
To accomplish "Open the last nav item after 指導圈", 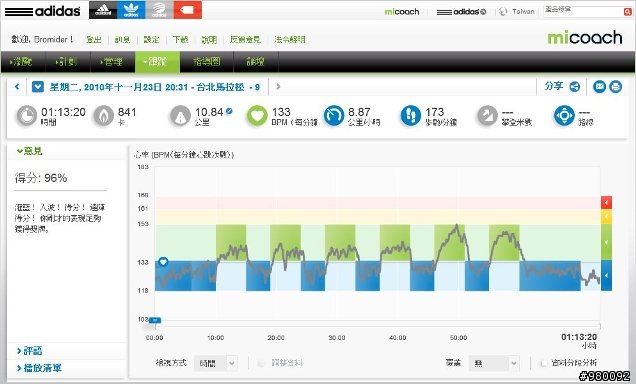I will pyautogui.click(x=256, y=62).
